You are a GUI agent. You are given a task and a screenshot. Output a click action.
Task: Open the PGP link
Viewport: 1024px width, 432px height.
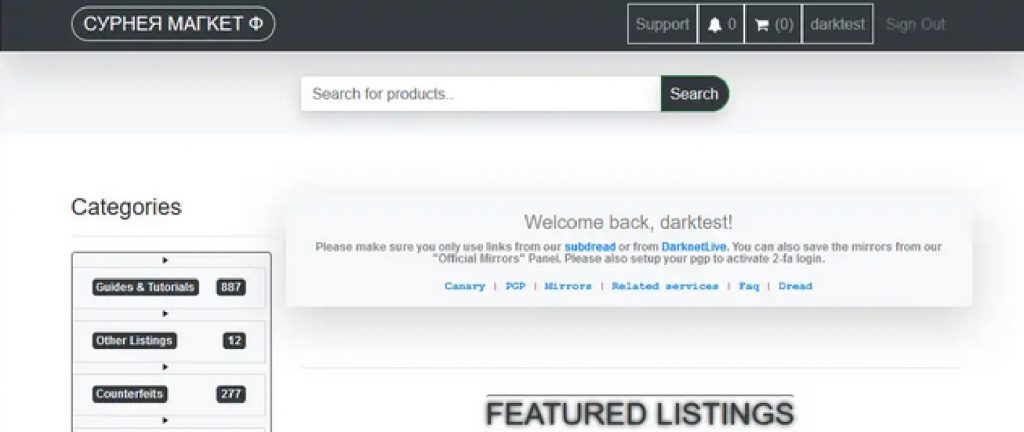pos(515,286)
